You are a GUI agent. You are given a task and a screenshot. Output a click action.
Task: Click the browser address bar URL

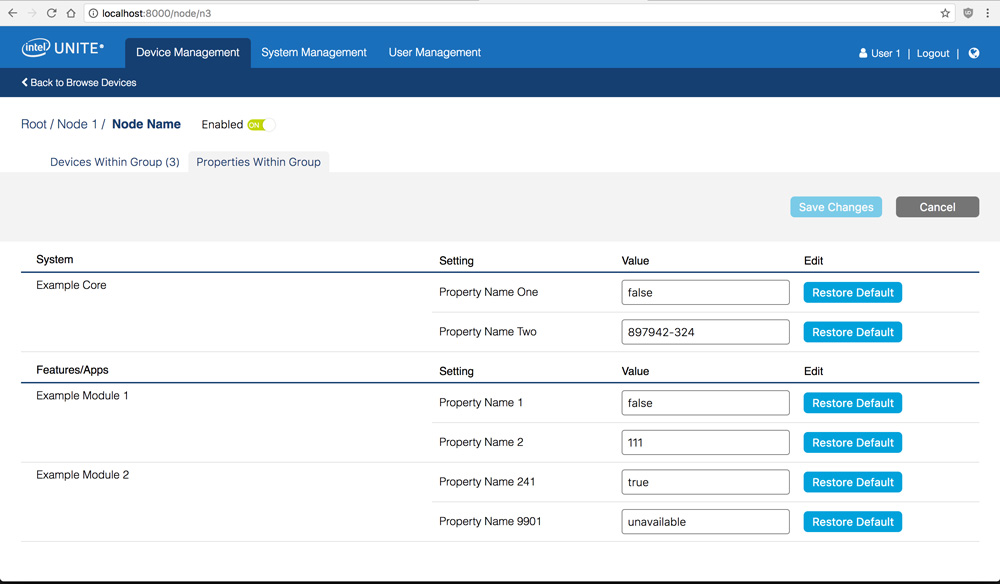(x=157, y=13)
